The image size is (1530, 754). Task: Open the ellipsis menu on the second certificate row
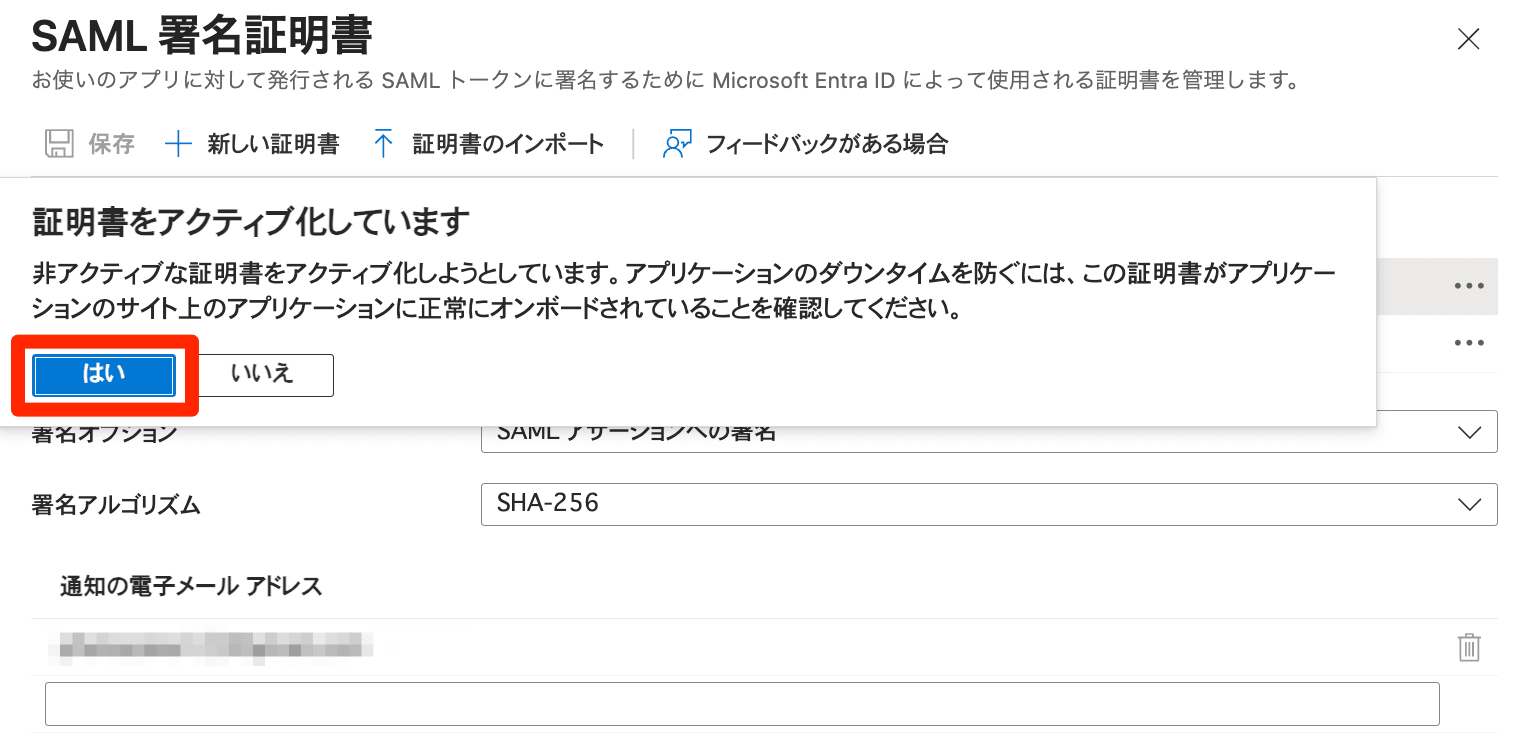(x=1469, y=342)
